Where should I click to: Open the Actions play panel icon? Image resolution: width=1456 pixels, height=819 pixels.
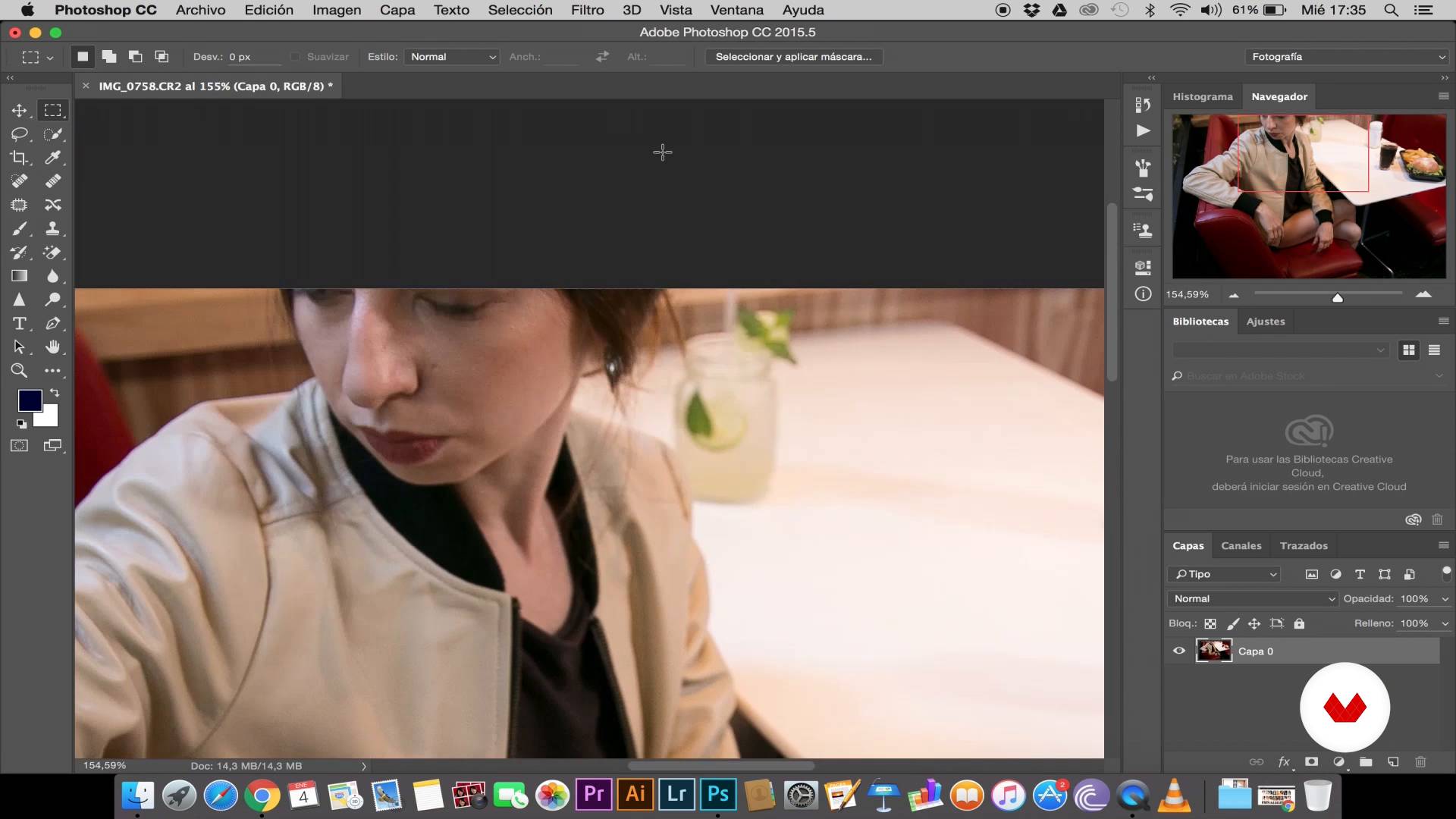1143,130
